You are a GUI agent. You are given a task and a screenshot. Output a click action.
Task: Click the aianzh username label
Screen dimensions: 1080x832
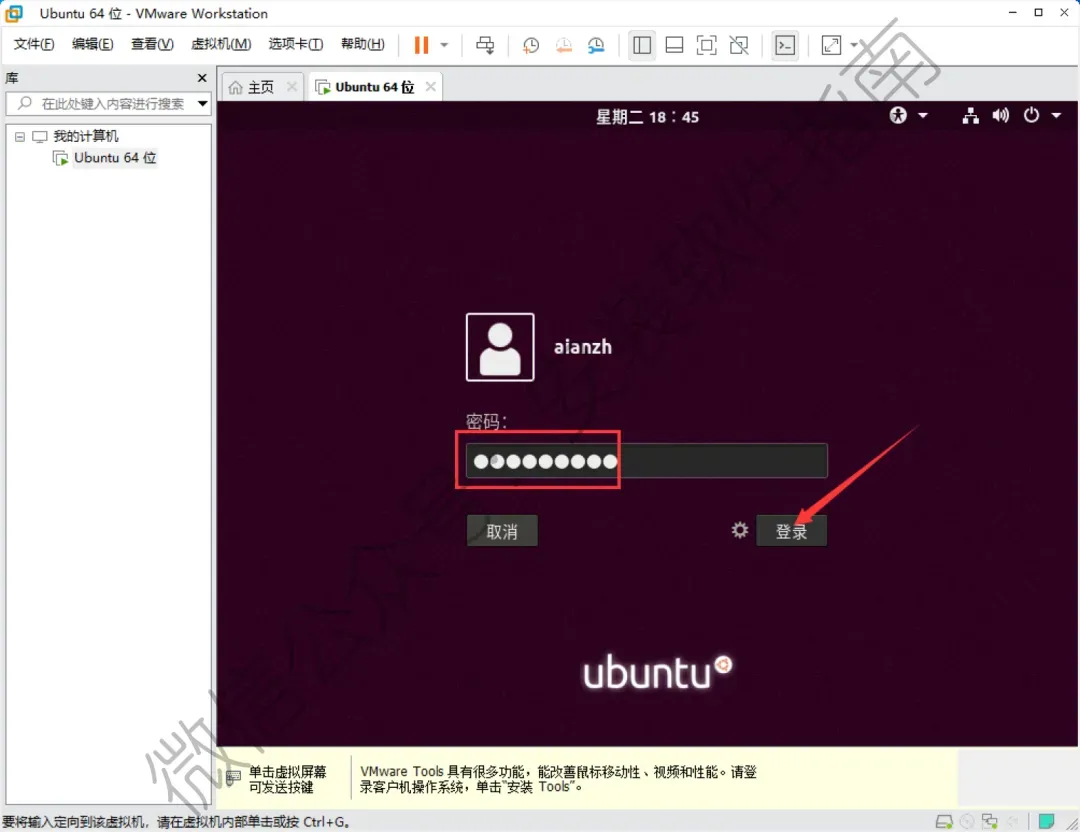(583, 346)
